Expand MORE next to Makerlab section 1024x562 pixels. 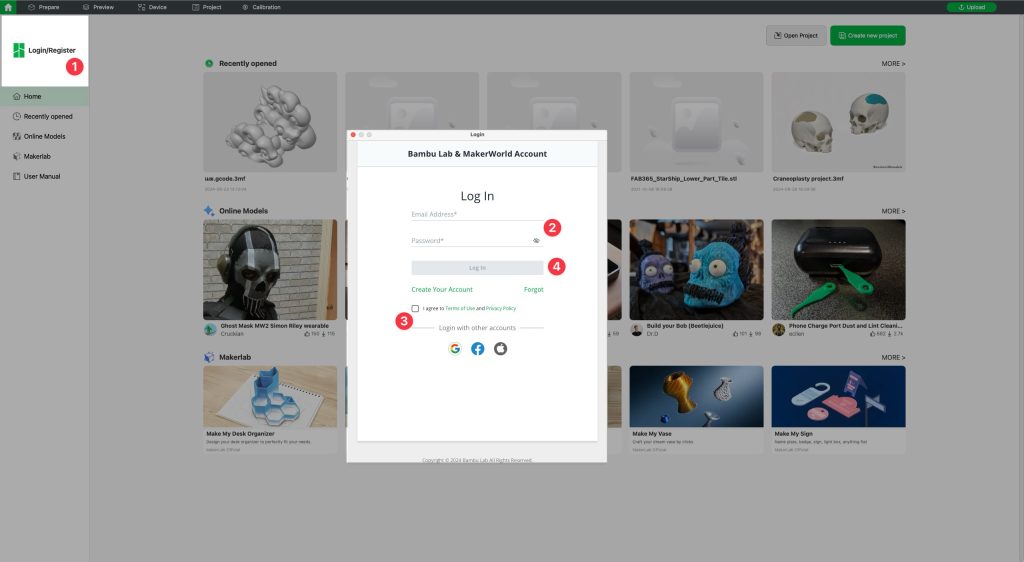click(x=893, y=357)
